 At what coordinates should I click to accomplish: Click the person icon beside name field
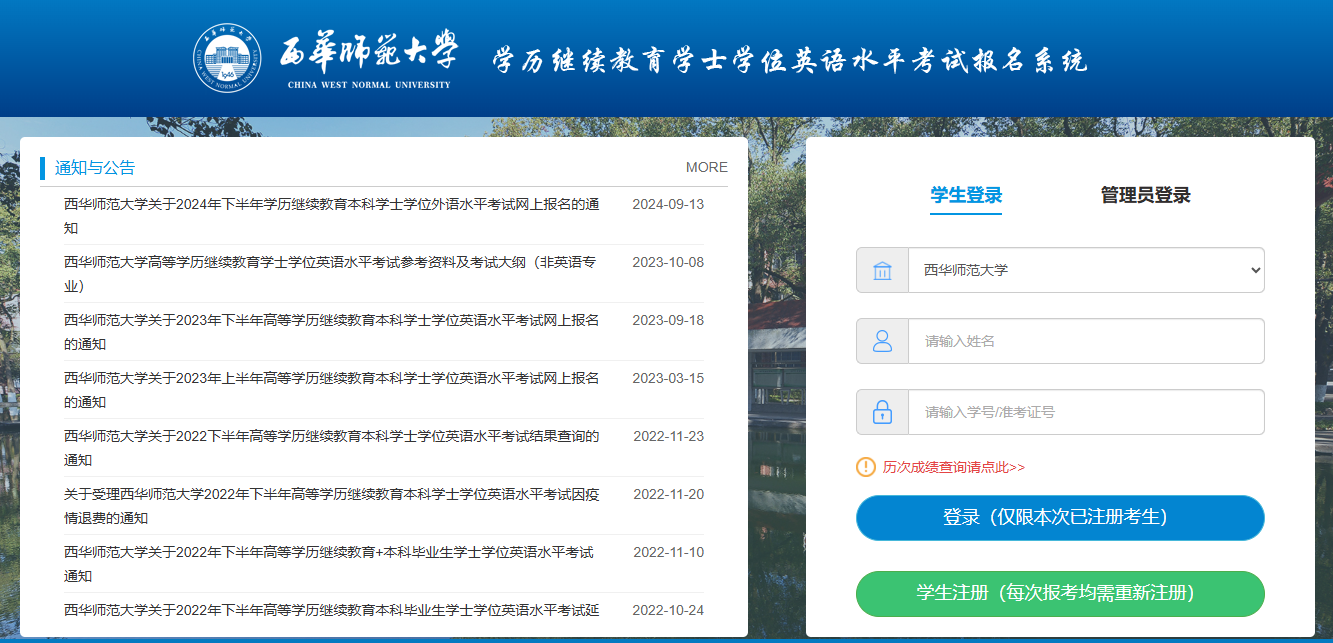[882, 341]
